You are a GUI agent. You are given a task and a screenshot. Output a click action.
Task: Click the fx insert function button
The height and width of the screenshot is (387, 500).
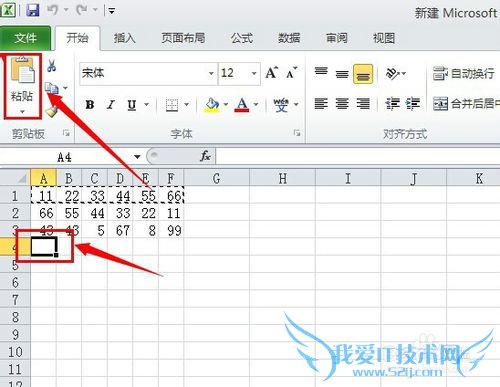[x=205, y=156]
